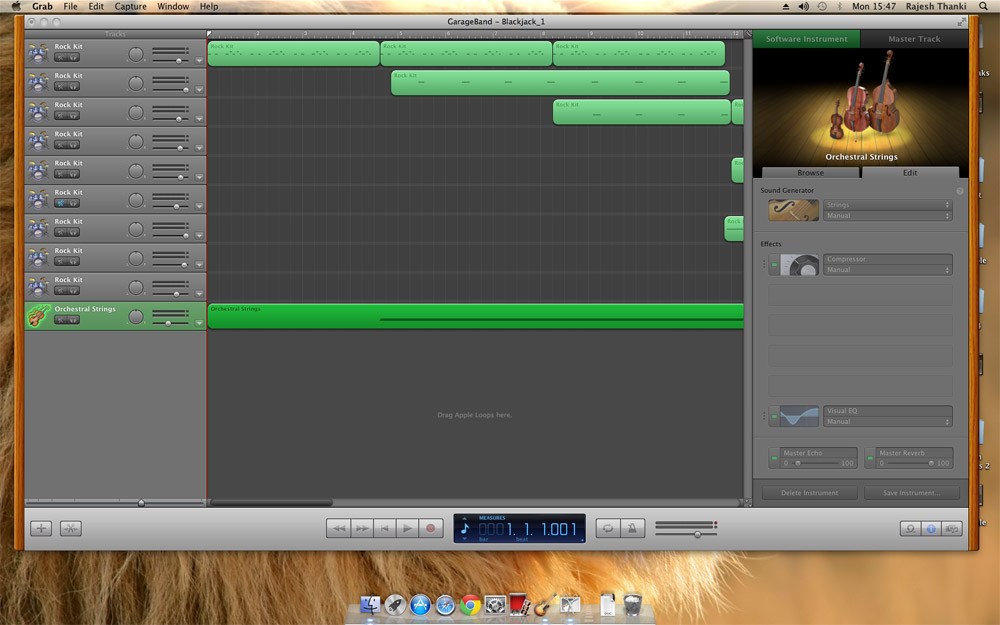
Task: Expand automation arrow on first Rock Kit track
Action: pyautogui.click(x=199, y=61)
